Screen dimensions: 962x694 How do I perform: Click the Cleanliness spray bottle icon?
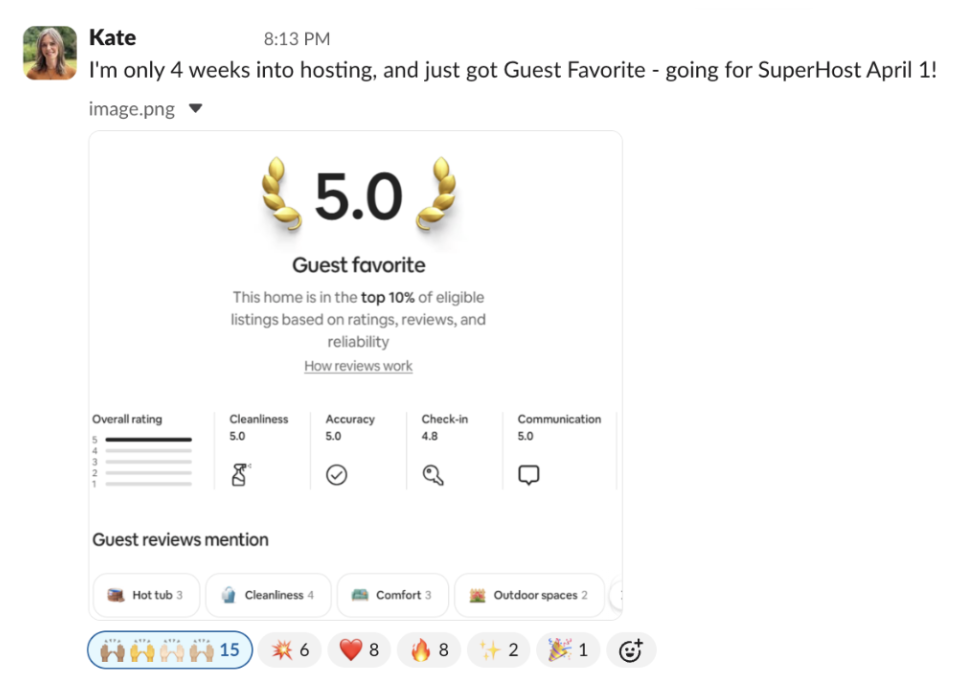[x=240, y=474]
